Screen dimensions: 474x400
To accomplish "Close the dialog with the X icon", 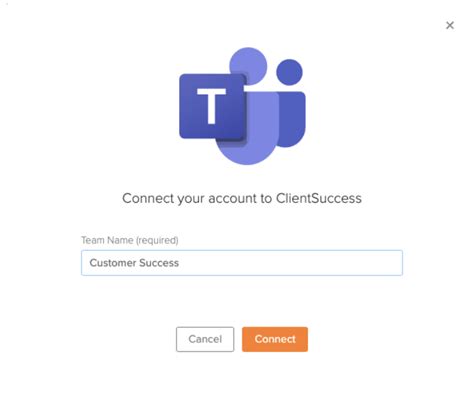I will pyautogui.click(x=450, y=25).
